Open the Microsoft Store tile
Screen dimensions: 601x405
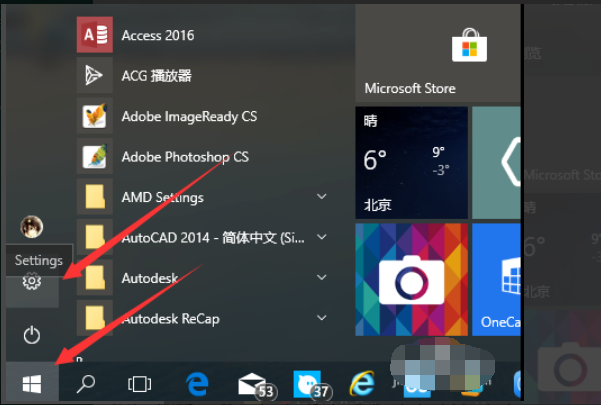point(438,53)
